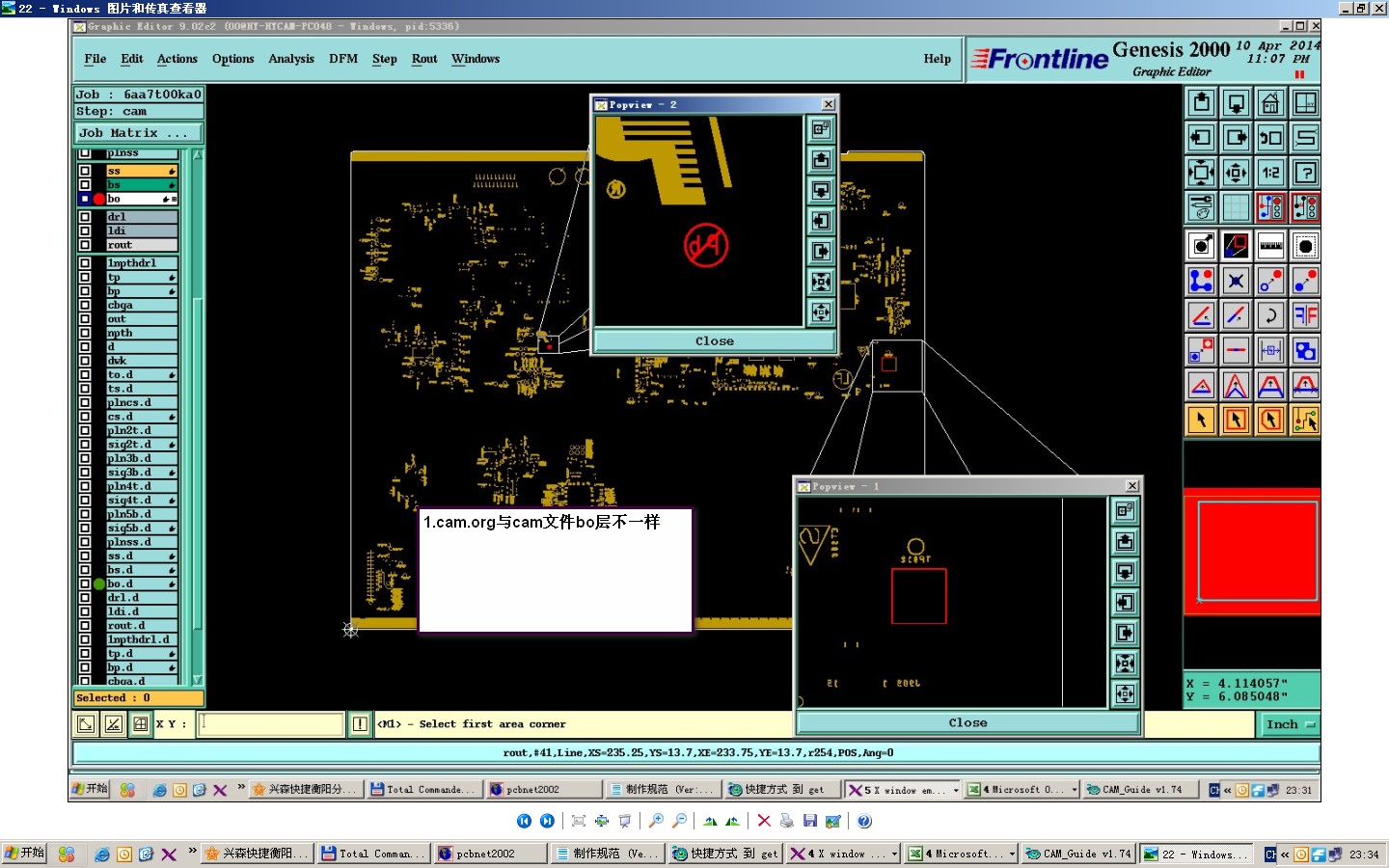1389x868 pixels.
Task: Select the polygon area select arrow tool
Action: point(1270,420)
